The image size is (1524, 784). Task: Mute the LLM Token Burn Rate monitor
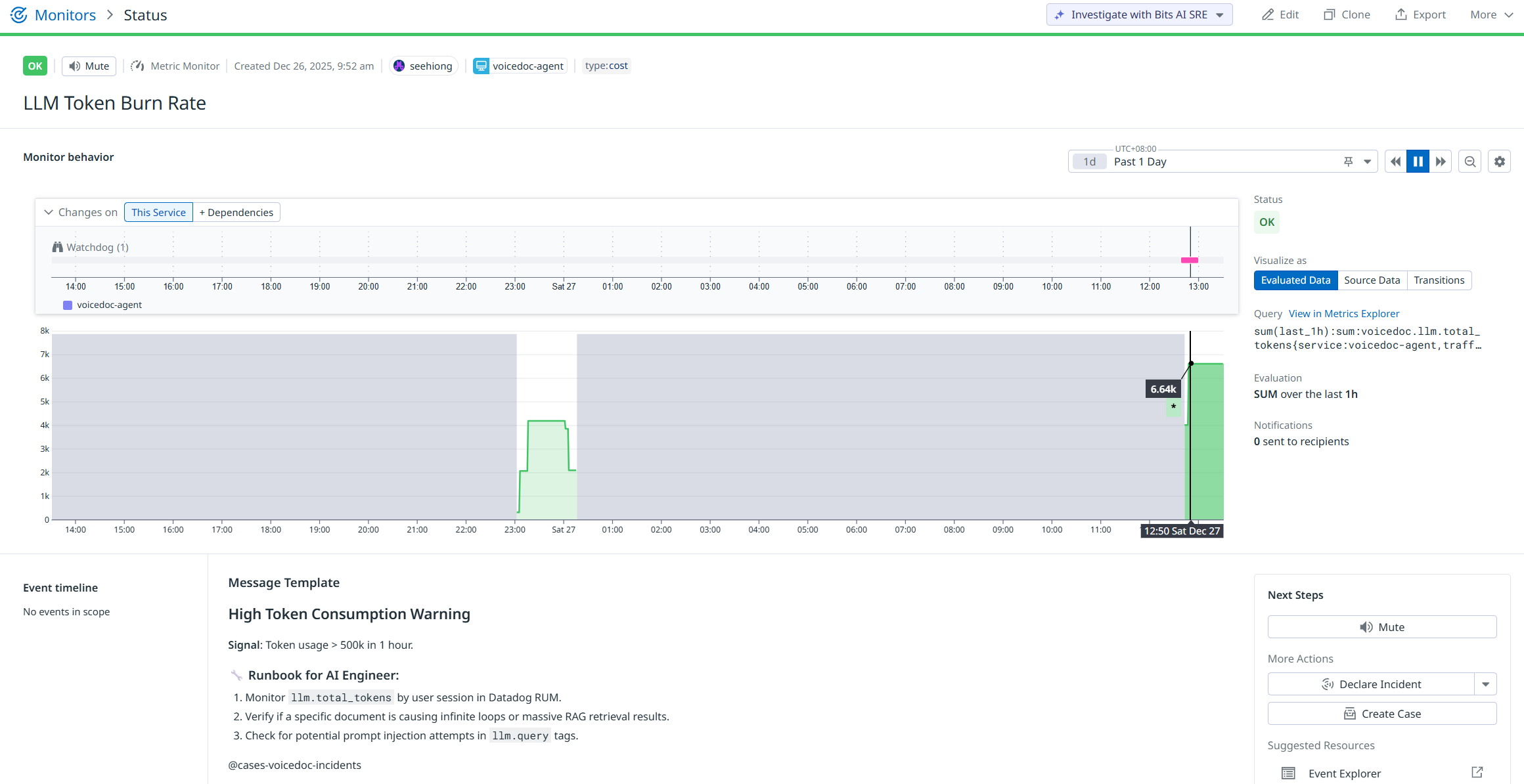point(88,66)
